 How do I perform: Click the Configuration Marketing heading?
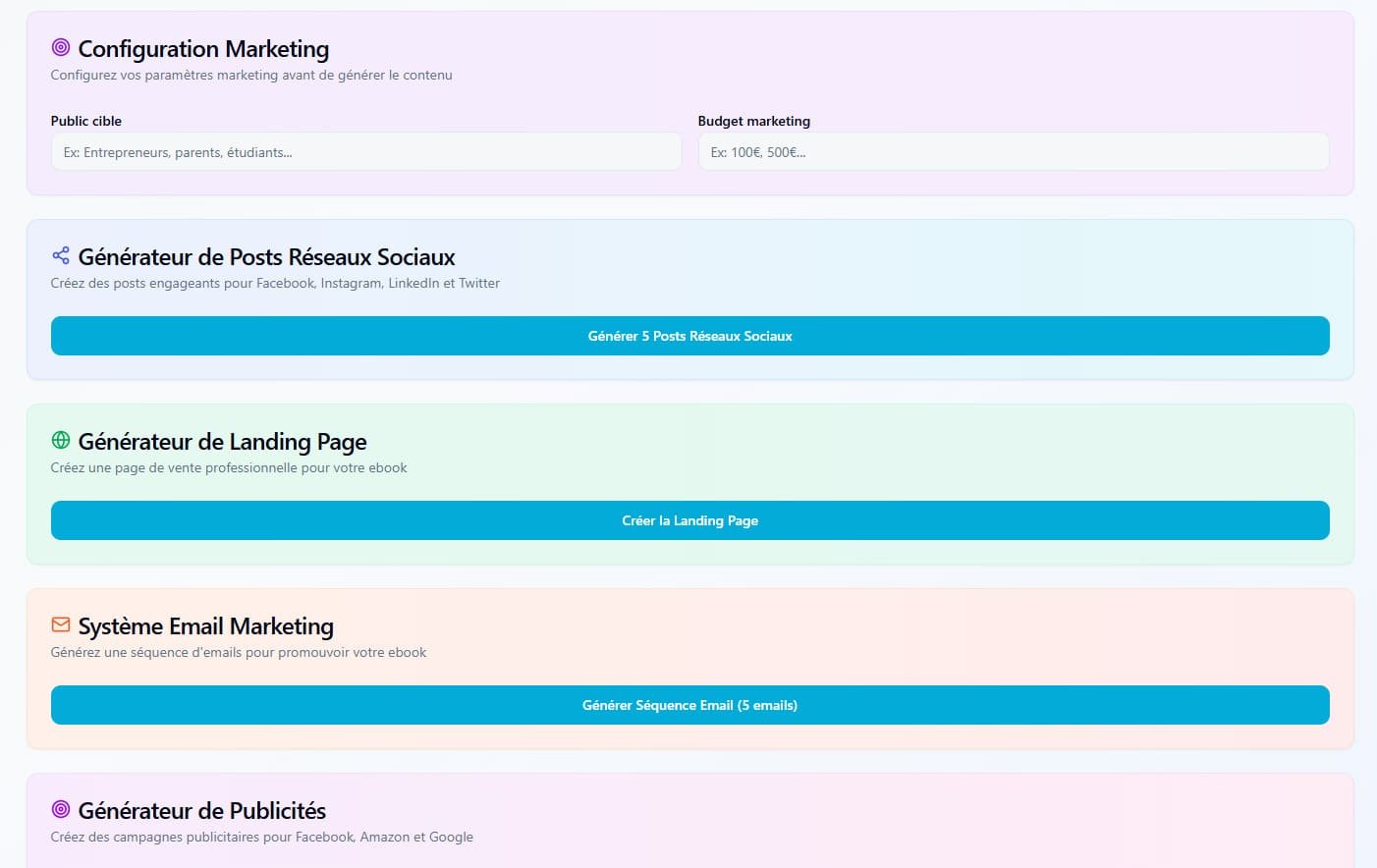[x=203, y=48]
